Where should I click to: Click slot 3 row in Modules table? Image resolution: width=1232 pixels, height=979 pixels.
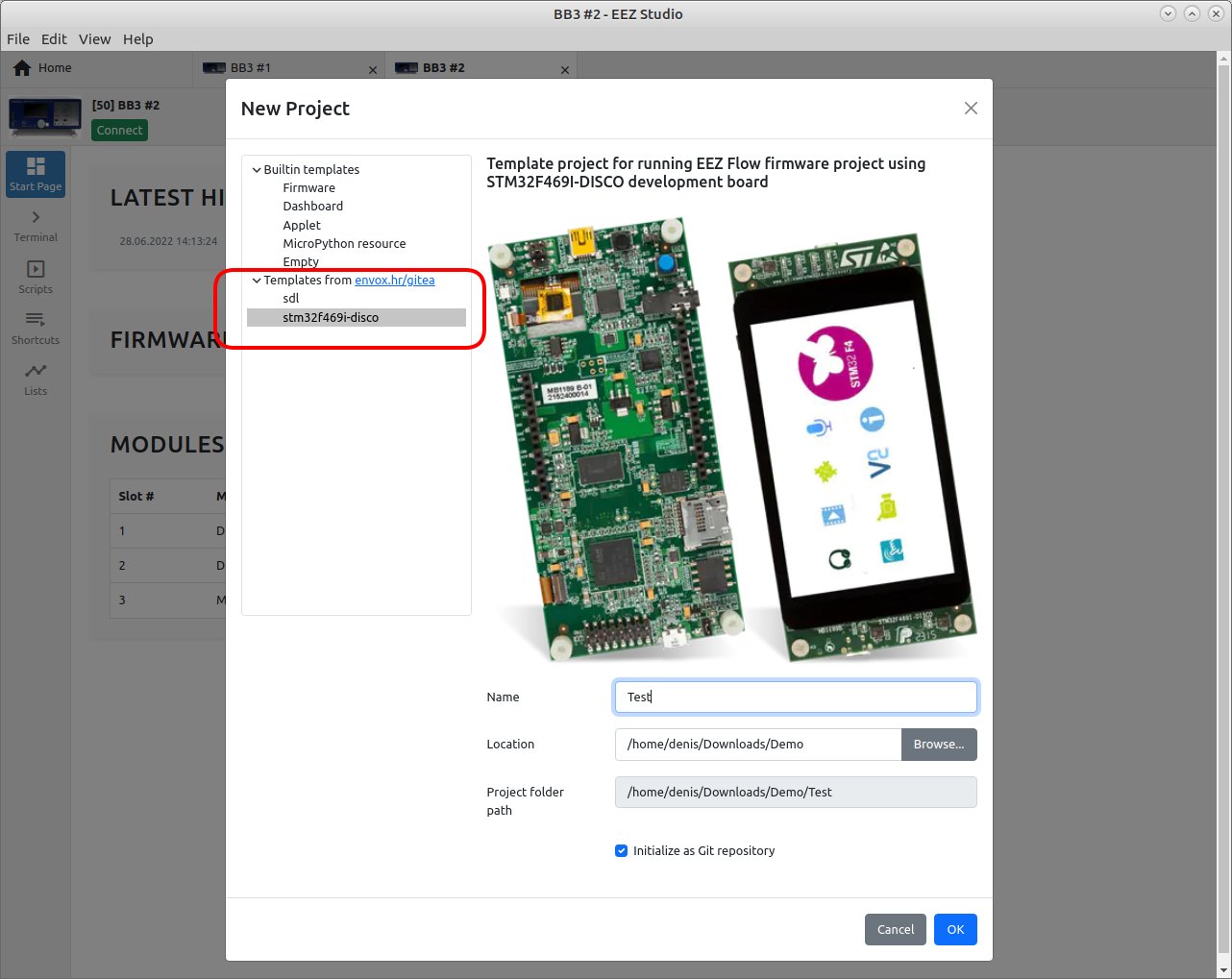click(167, 600)
